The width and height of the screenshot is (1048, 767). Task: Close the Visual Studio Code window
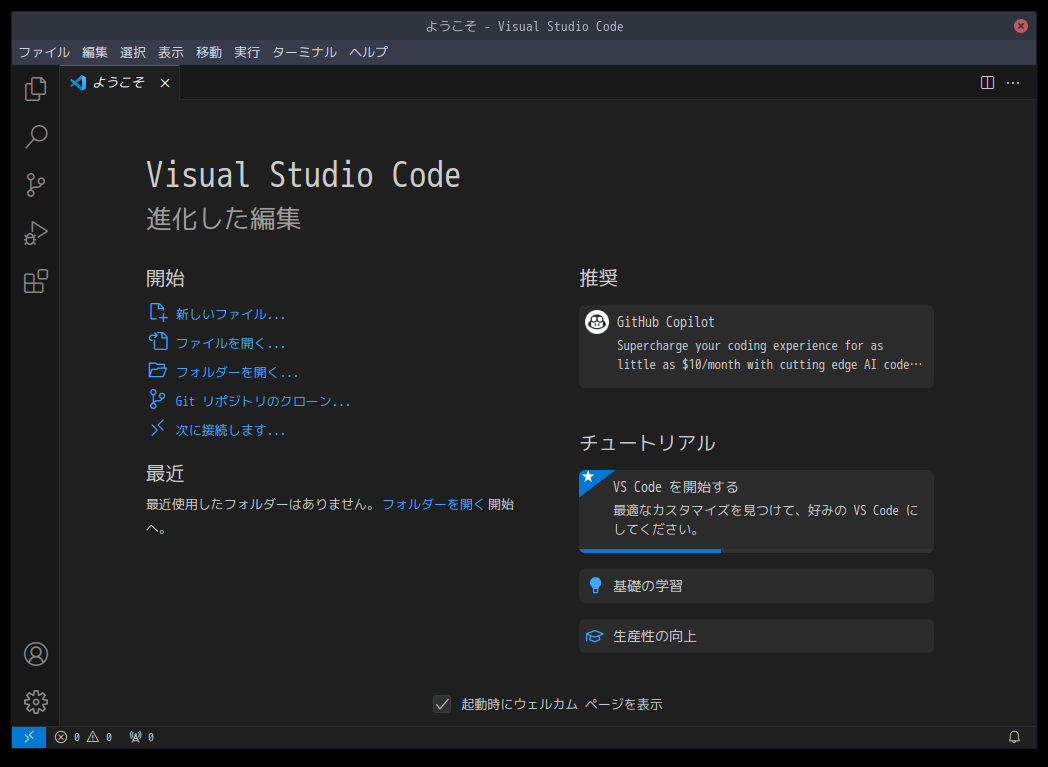coord(1021,26)
